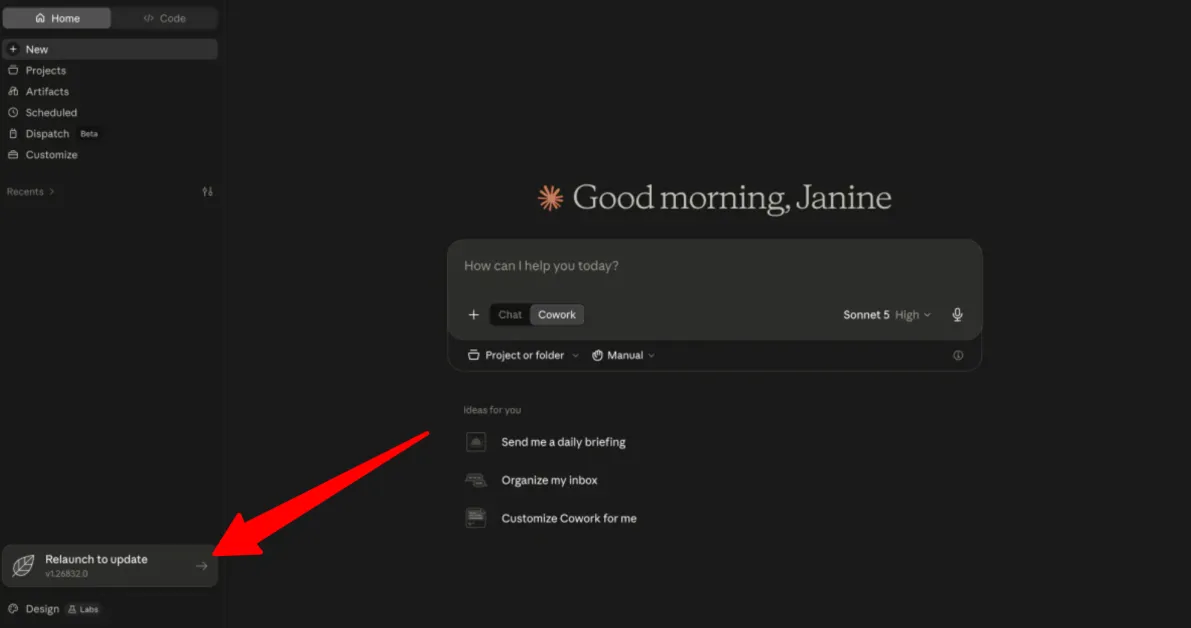Screen dimensions: 1191x628
Task: Click the Recents filter settings icon
Action: tap(207, 192)
